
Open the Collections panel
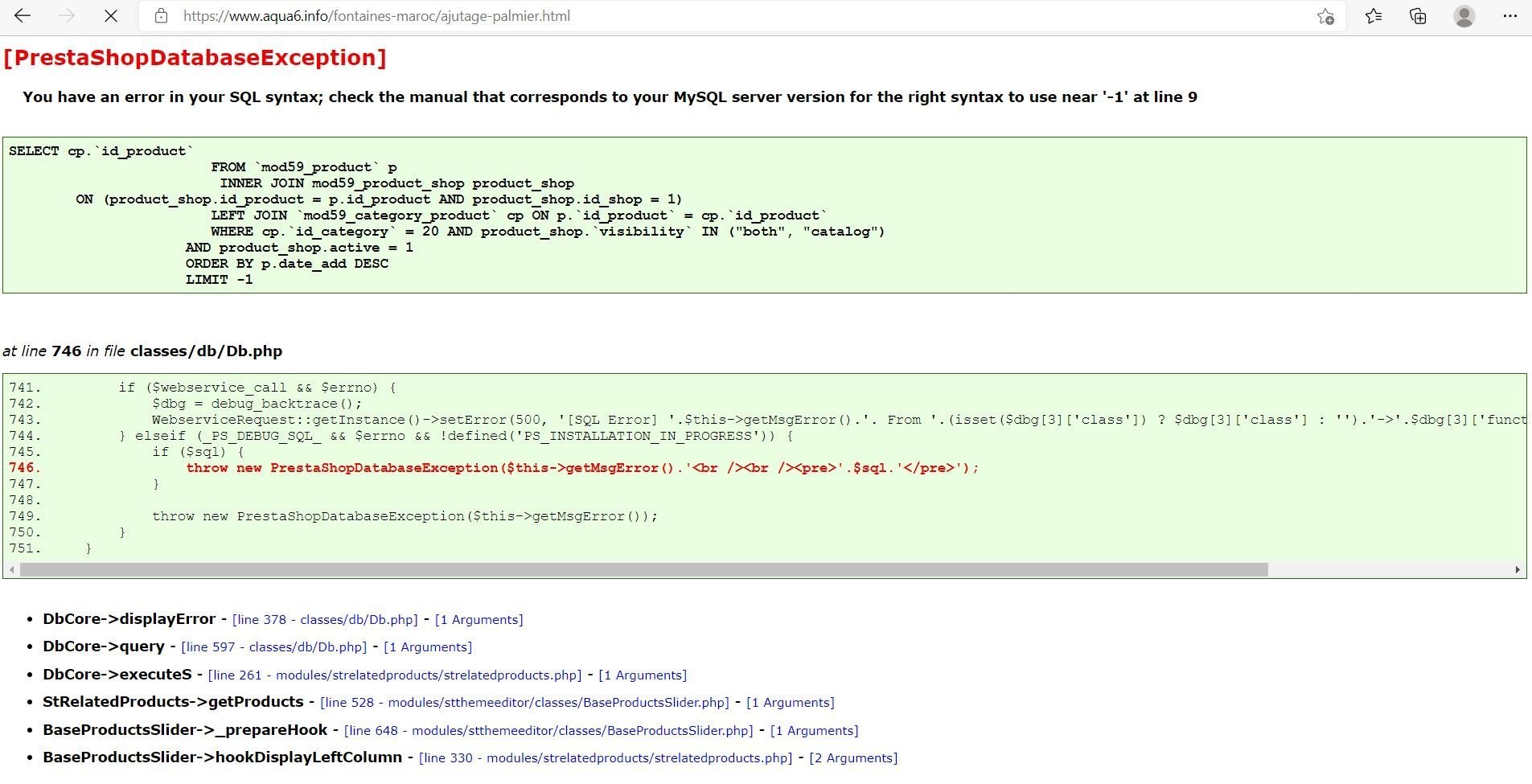pos(1419,16)
